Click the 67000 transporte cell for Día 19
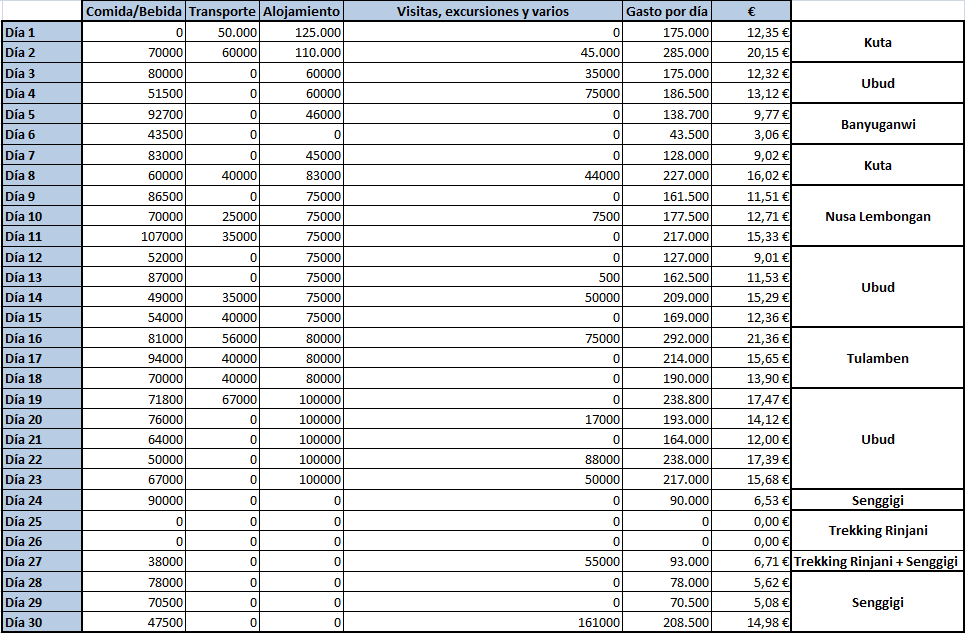This screenshot has width=965, height=633. 222,399
